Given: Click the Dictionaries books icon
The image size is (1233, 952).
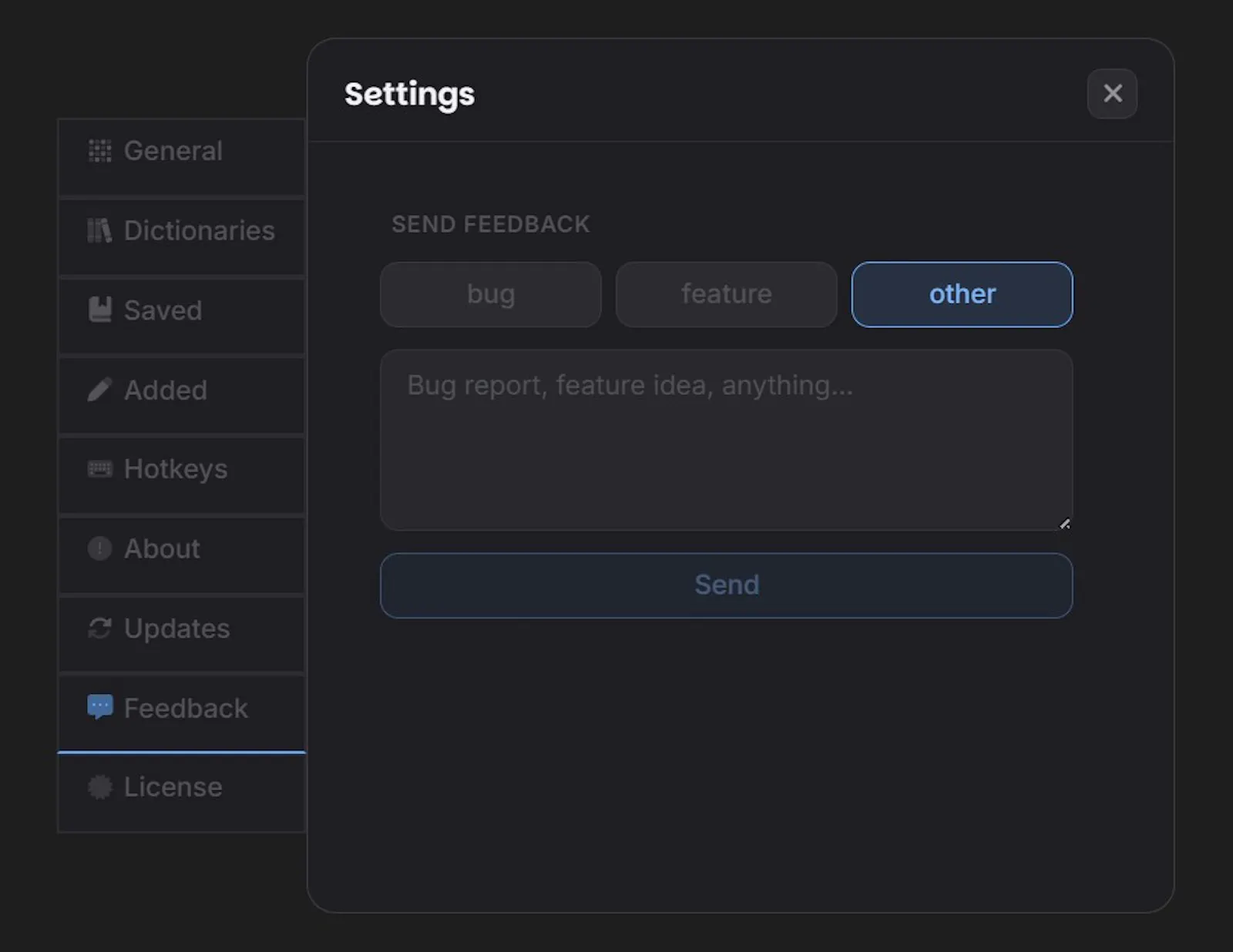Looking at the screenshot, I should 99,230.
